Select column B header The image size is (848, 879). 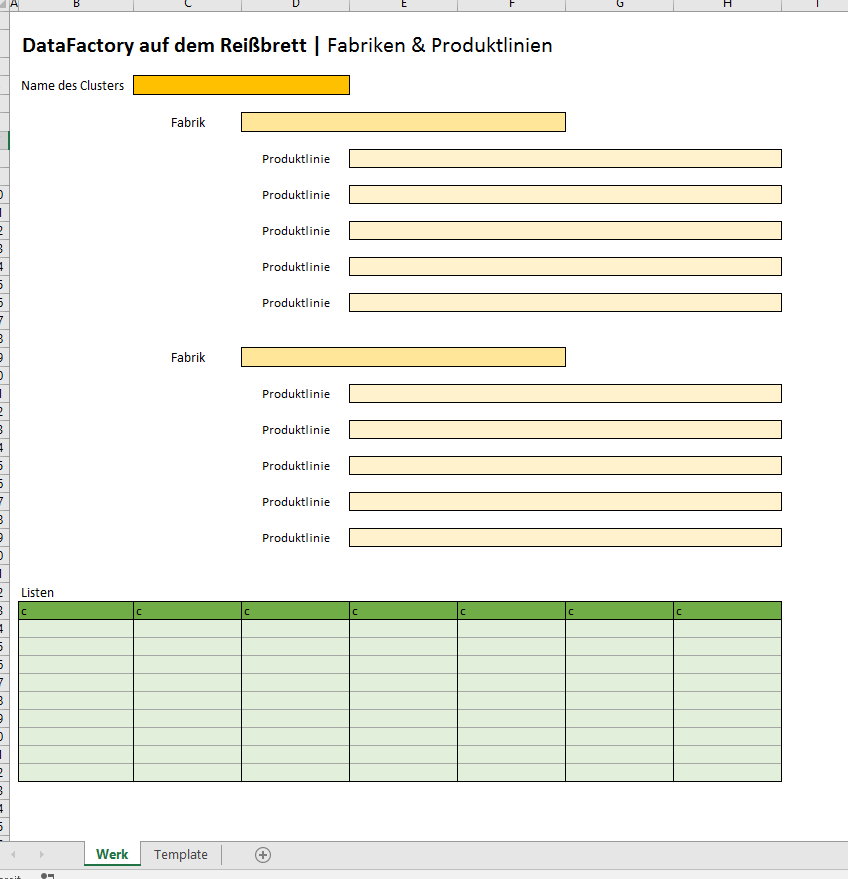click(x=76, y=5)
